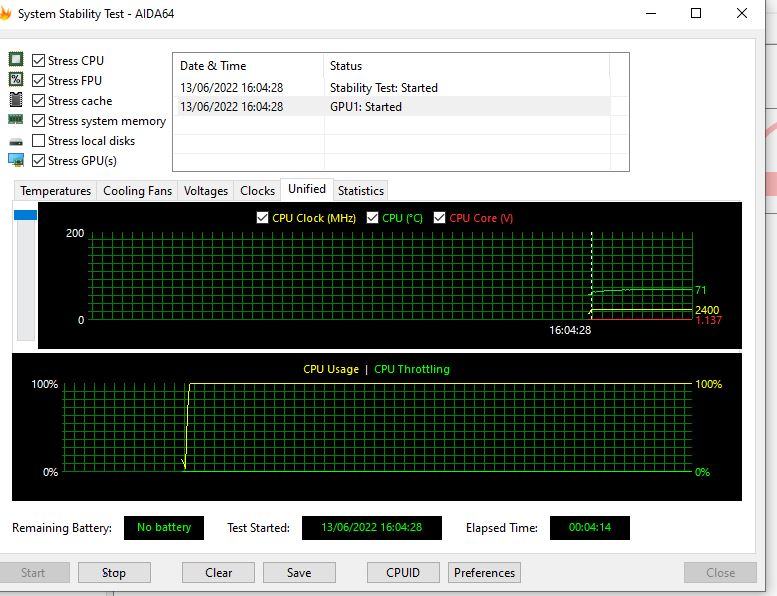This screenshot has width=777, height=596.
Task: Open Preferences
Action: click(x=484, y=573)
